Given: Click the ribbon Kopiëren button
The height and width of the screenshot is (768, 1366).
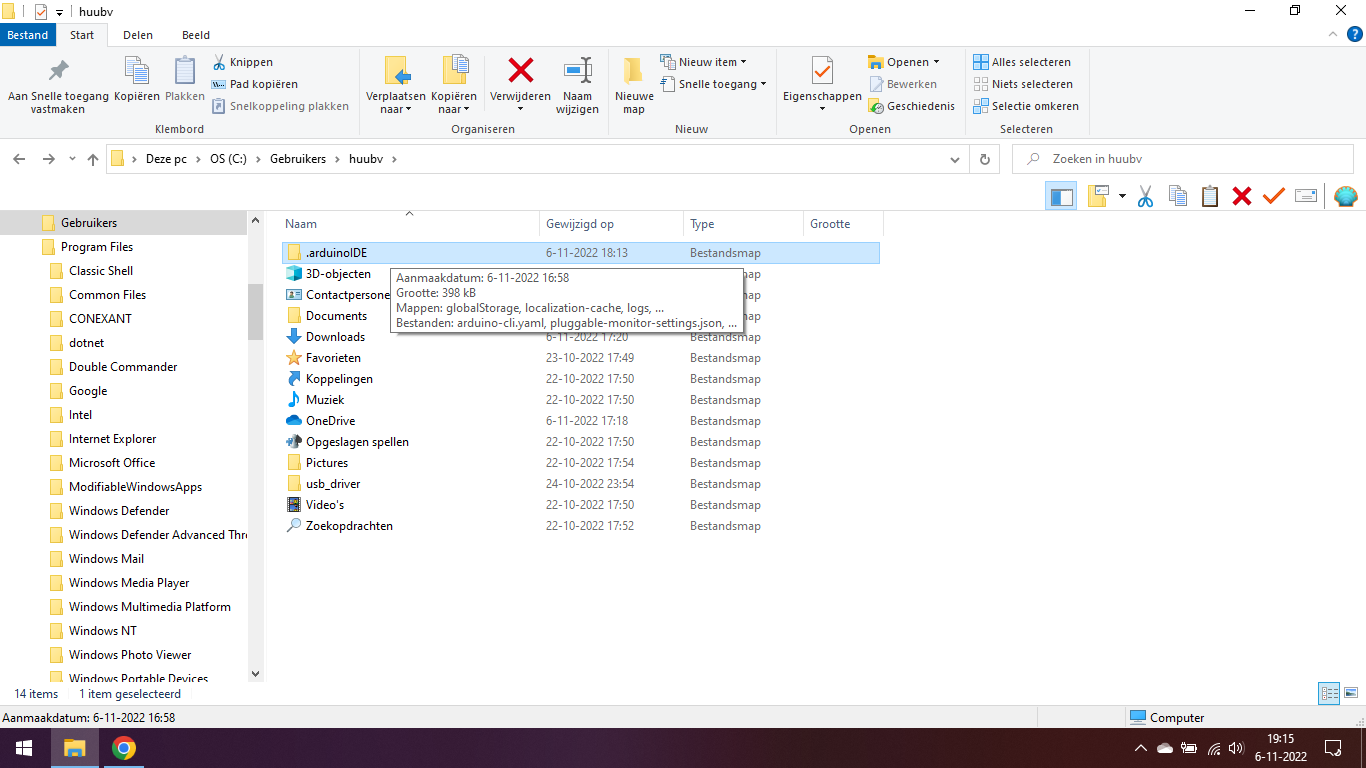Looking at the screenshot, I should 137,80.
